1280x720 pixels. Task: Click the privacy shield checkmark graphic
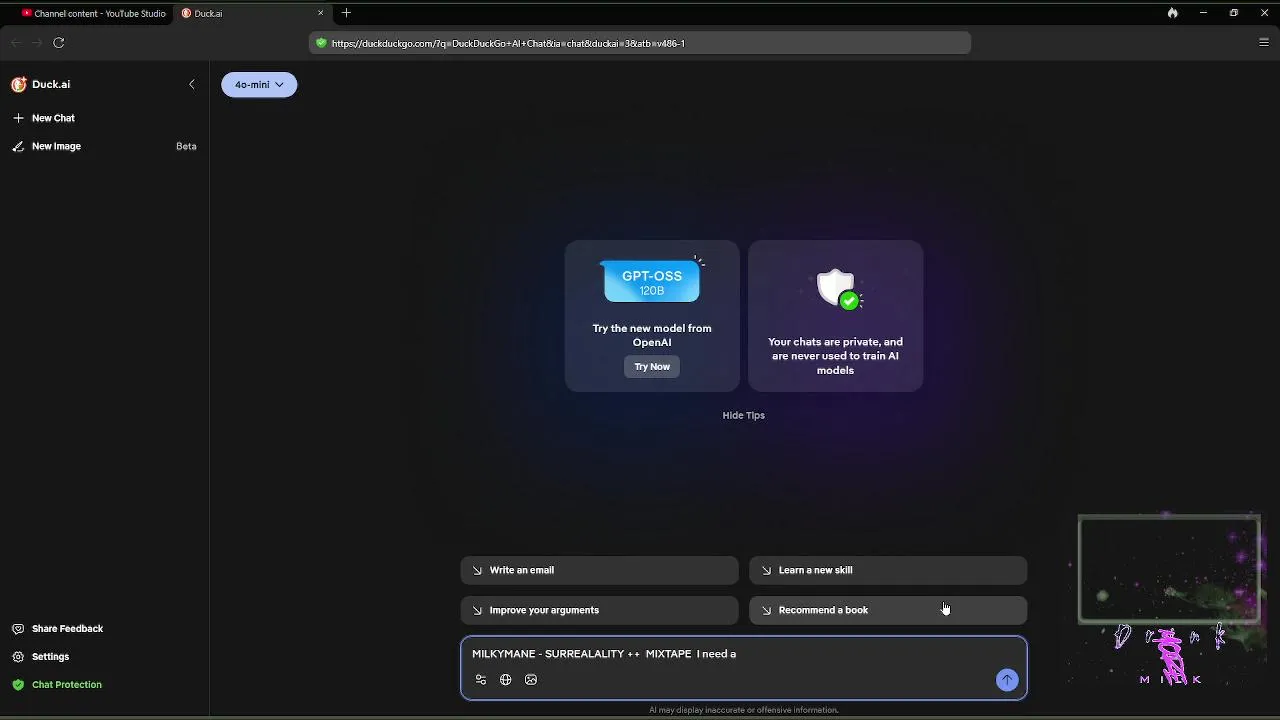(x=838, y=289)
